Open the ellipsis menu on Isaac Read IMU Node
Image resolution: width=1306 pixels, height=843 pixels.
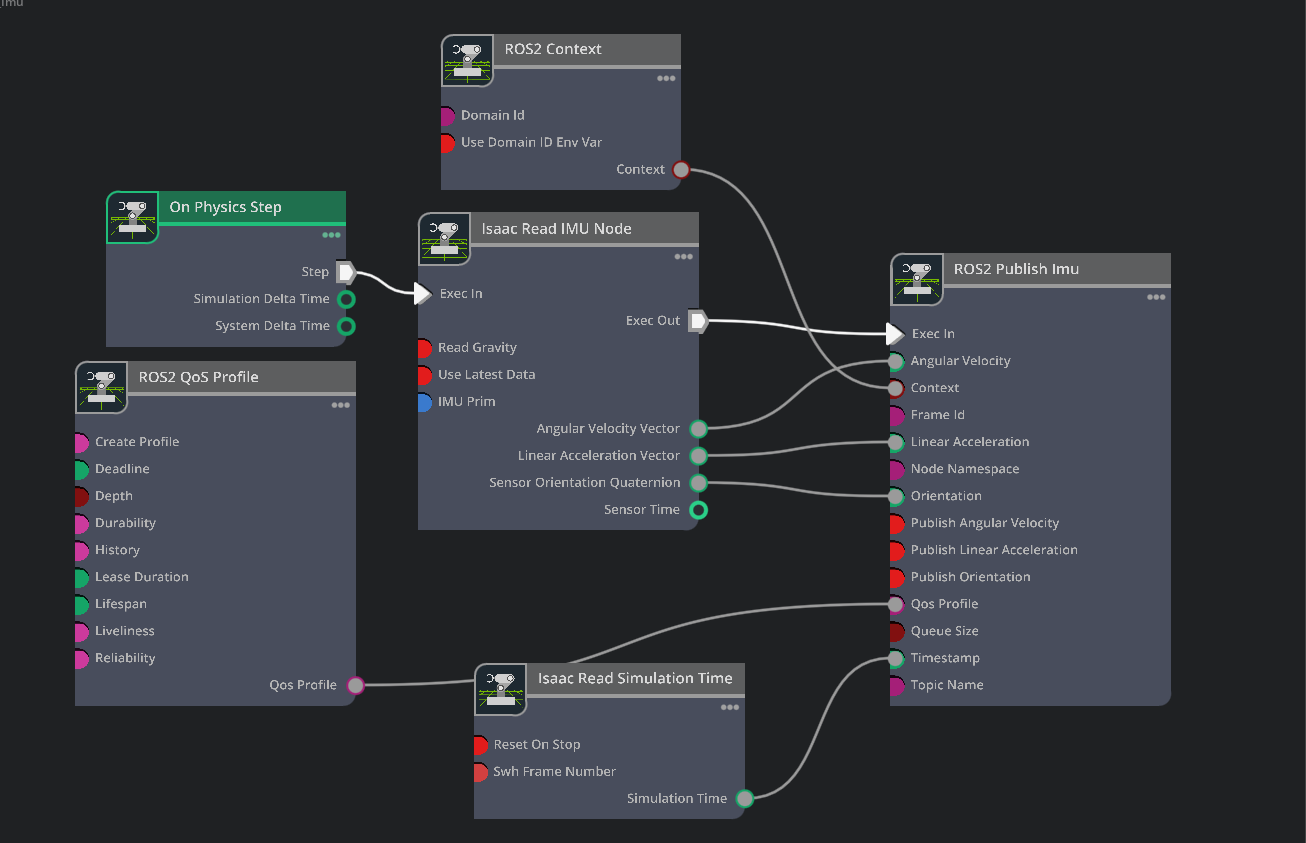click(684, 256)
